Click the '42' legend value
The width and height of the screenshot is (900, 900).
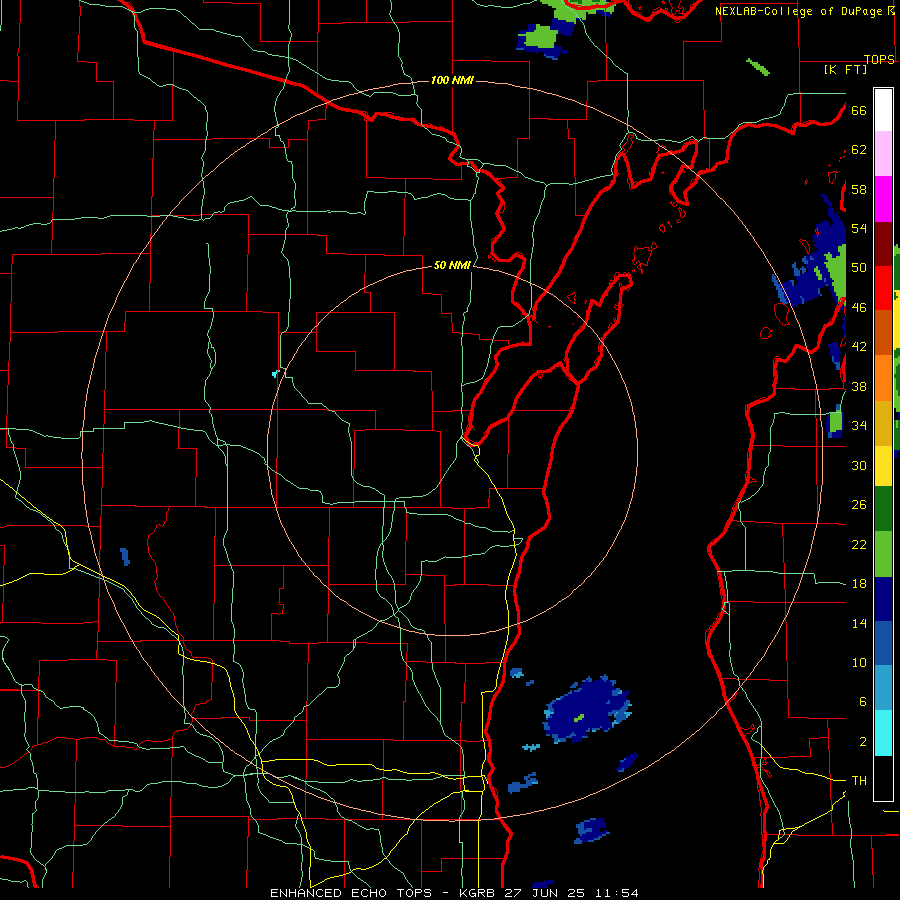[x=859, y=347]
